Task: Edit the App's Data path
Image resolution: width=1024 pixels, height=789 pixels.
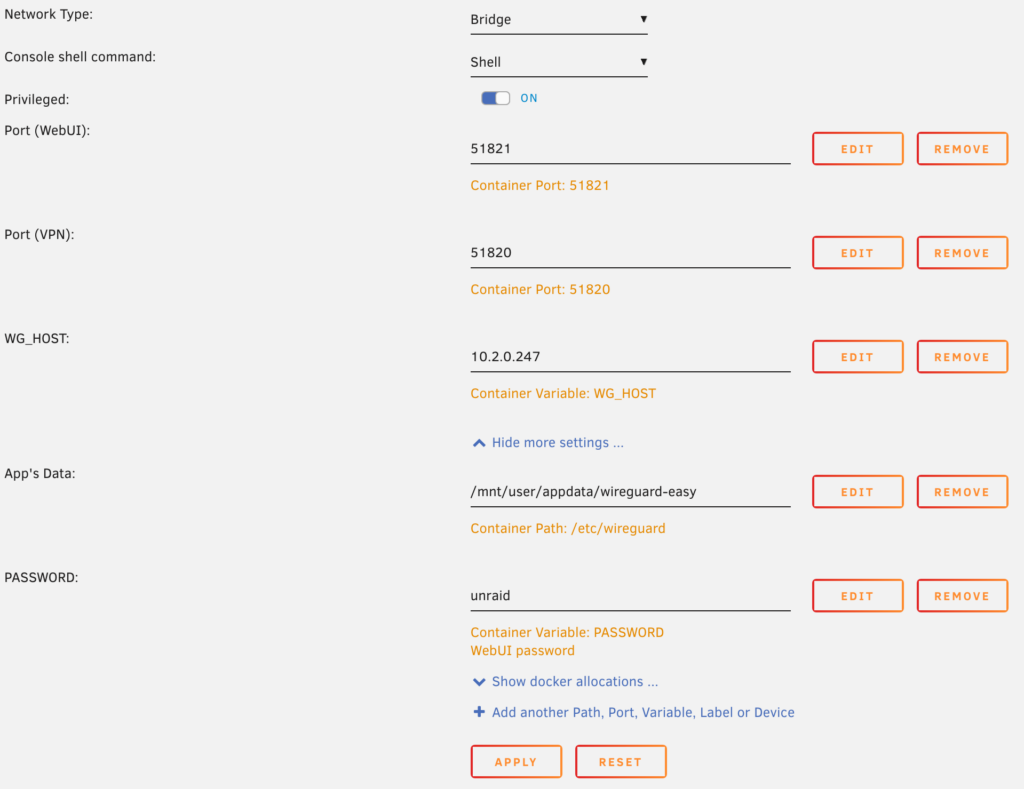Action: (x=857, y=492)
